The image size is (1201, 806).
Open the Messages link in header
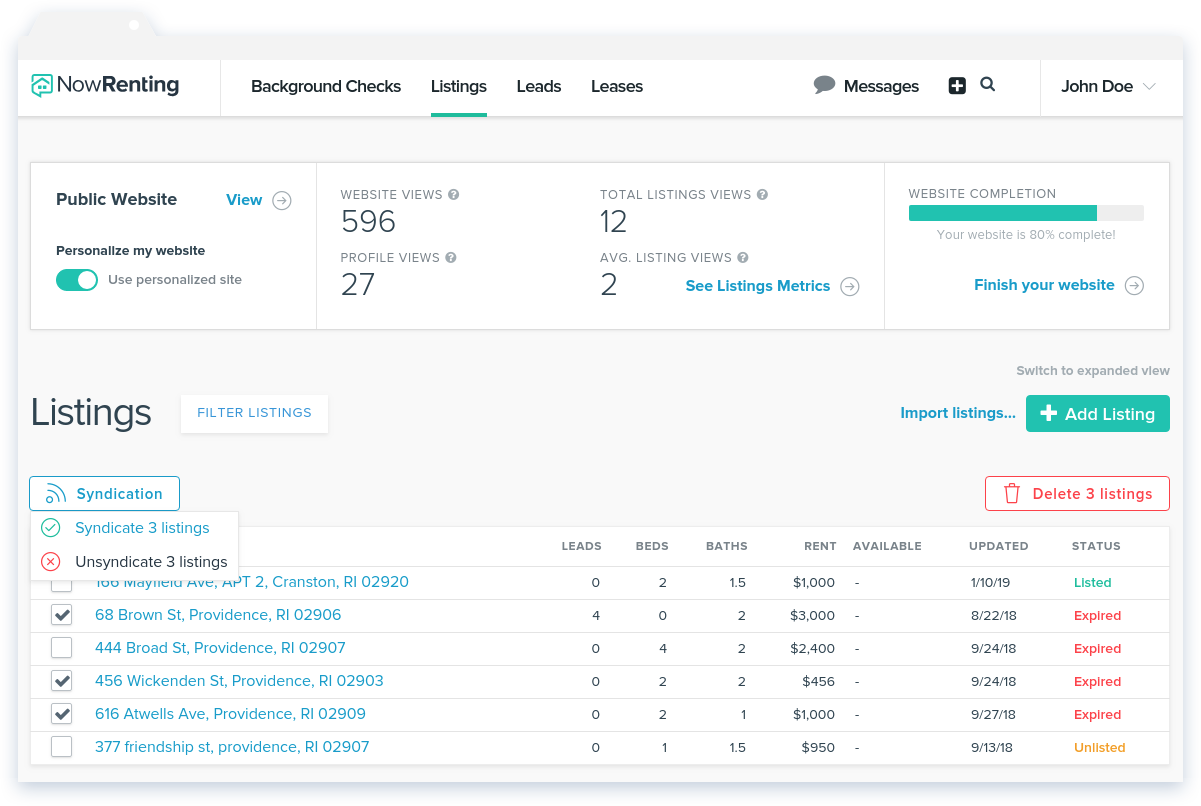pyautogui.click(x=881, y=86)
